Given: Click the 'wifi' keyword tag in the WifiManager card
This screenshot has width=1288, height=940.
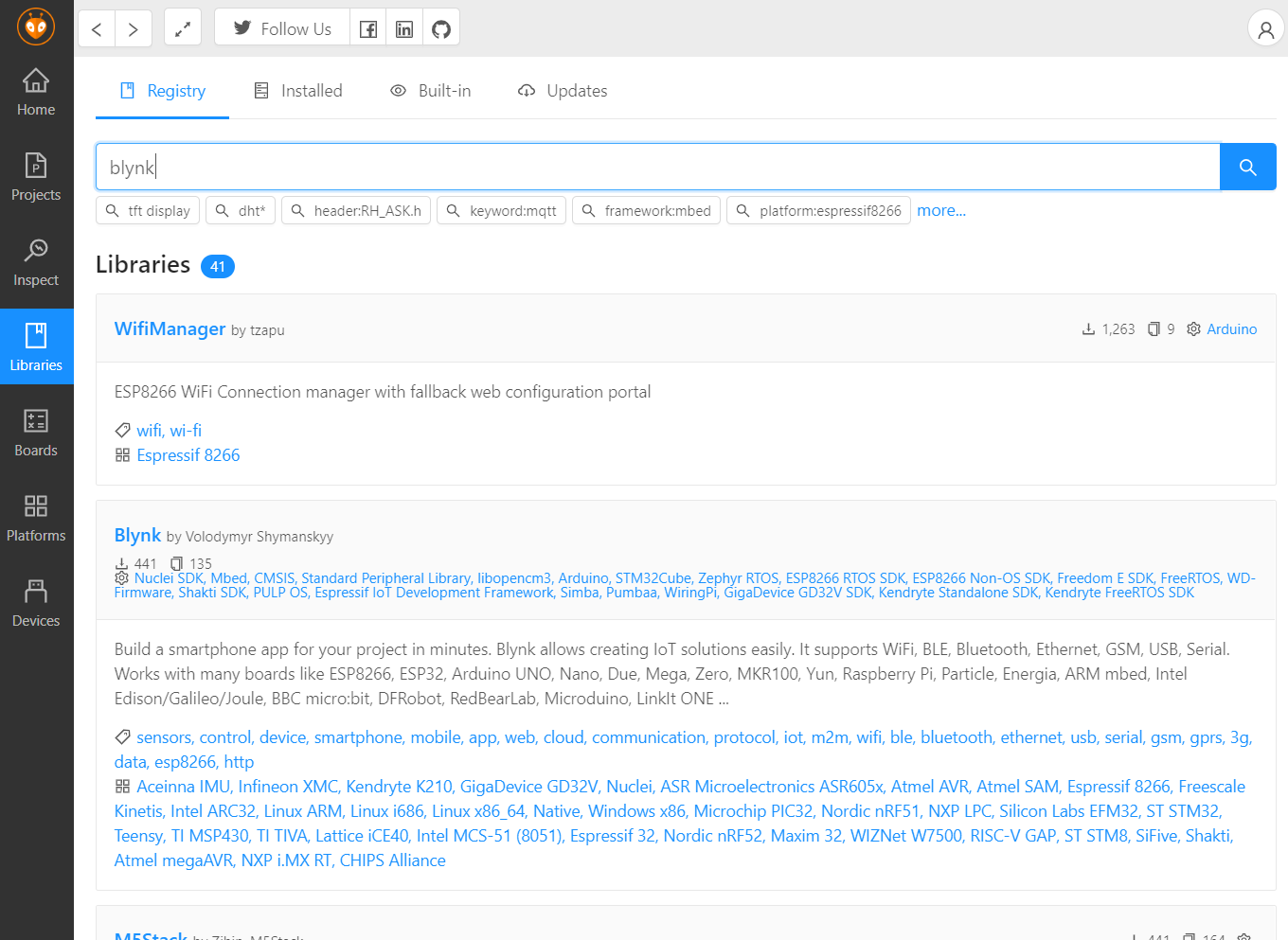Looking at the screenshot, I should (149, 431).
